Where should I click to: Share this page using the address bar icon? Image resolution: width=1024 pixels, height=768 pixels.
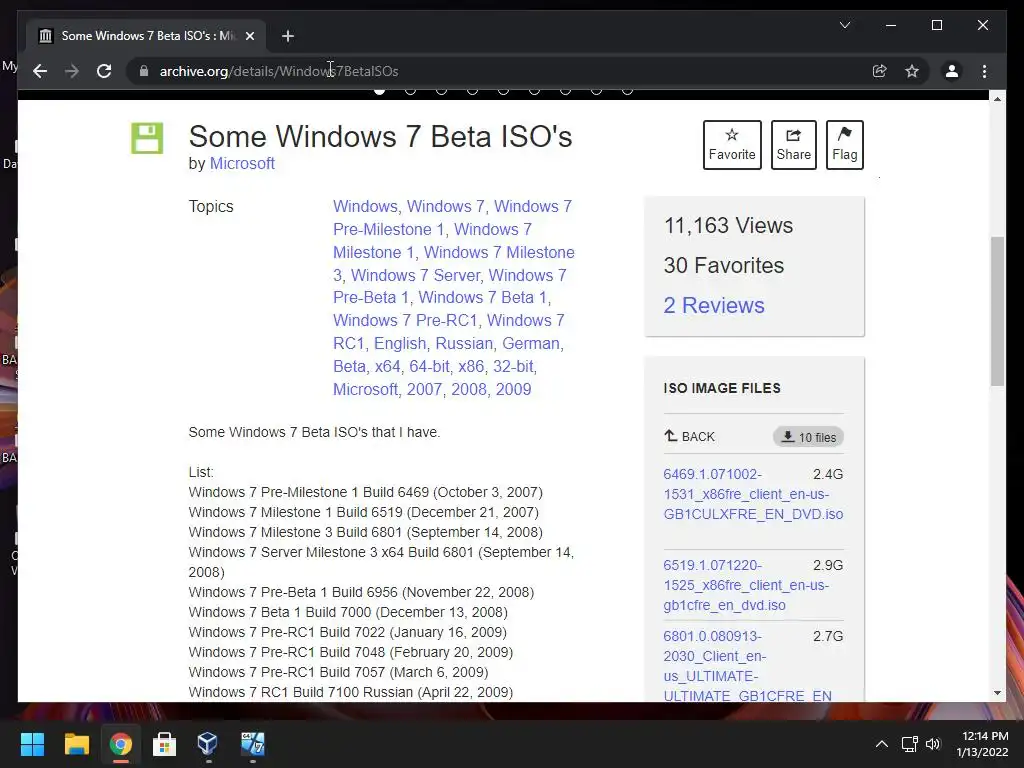tap(880, 71)
